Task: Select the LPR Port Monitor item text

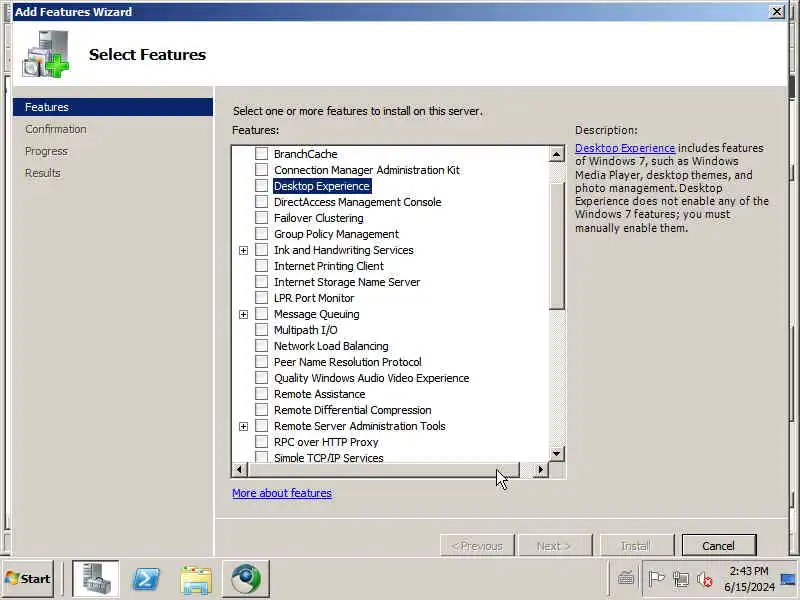Action: tap(314, 298)
